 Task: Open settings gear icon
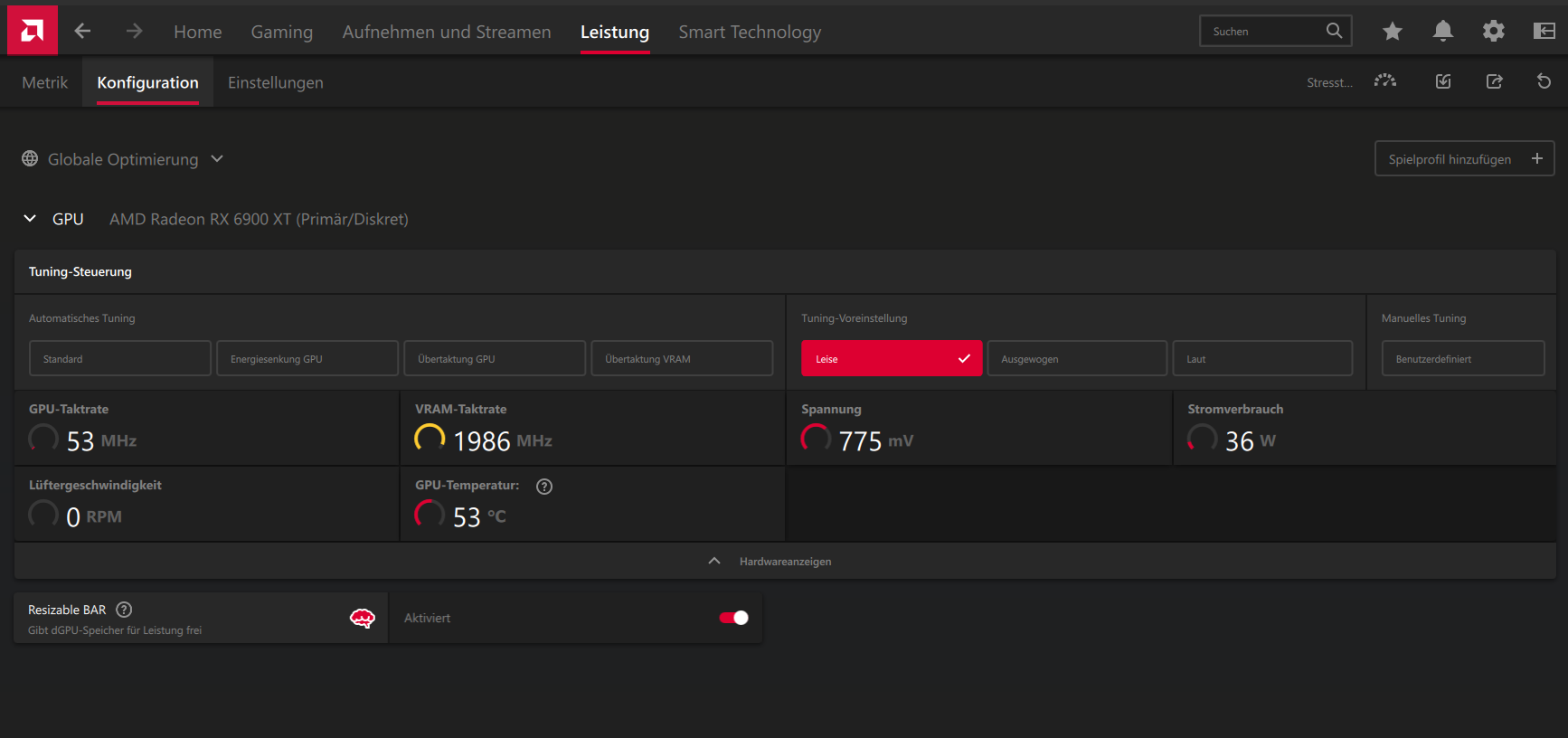tap(1494, 32)
